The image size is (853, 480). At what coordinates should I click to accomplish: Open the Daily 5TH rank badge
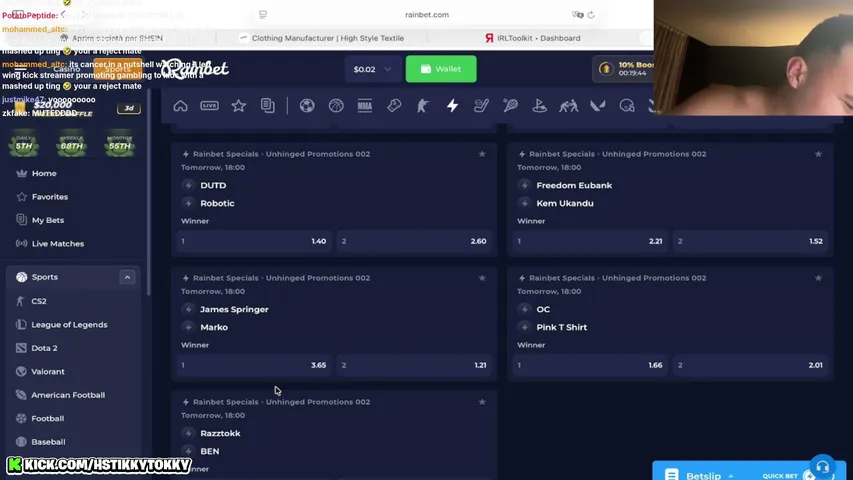(x=24, y=144)
